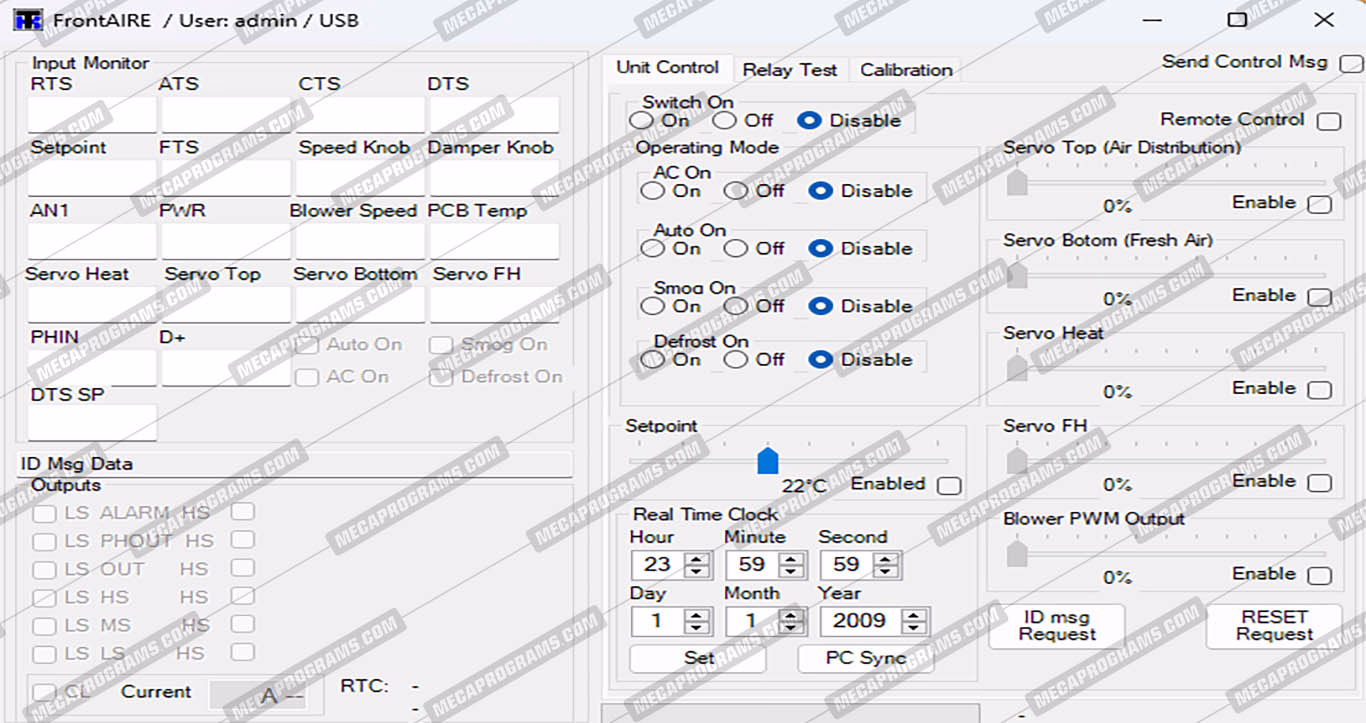Enable the Send Control Msg checkbox
Image resolution: width=1366 pixels, height=723 pixels.
coord(1350,63)
